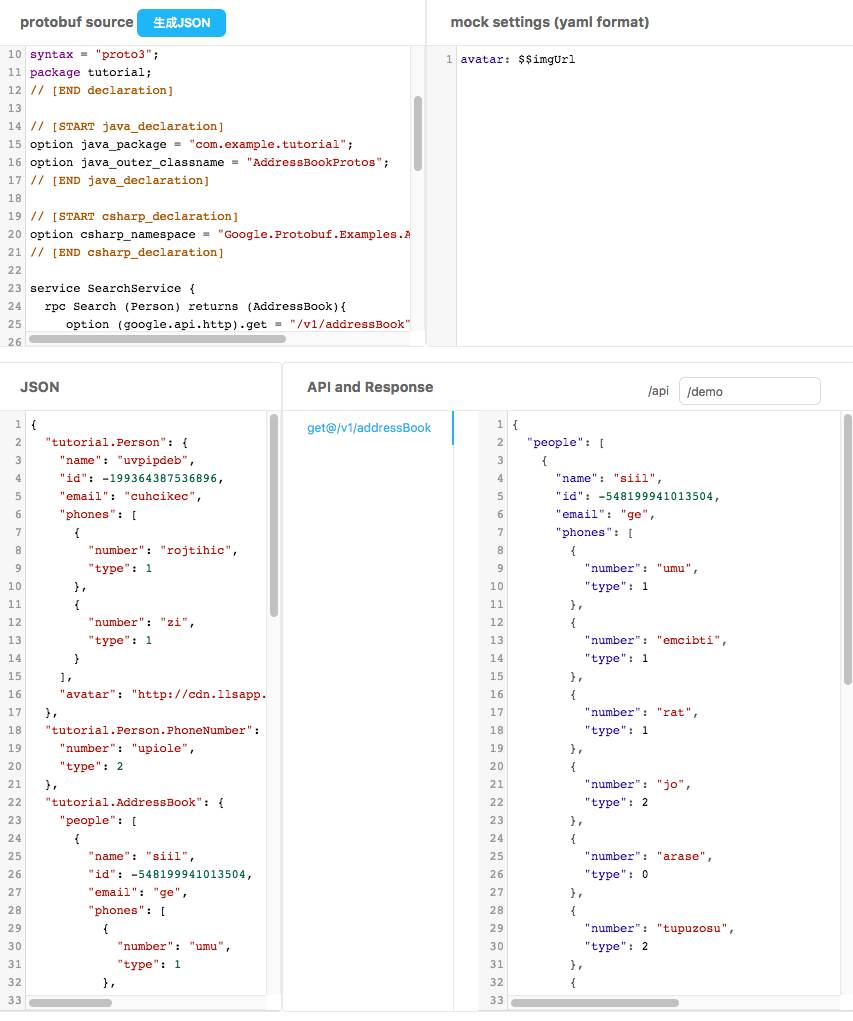Screen dimensions: 853x1021
Task: Click the 'JSON' panel heading
Action: click(x=40, y=387)
